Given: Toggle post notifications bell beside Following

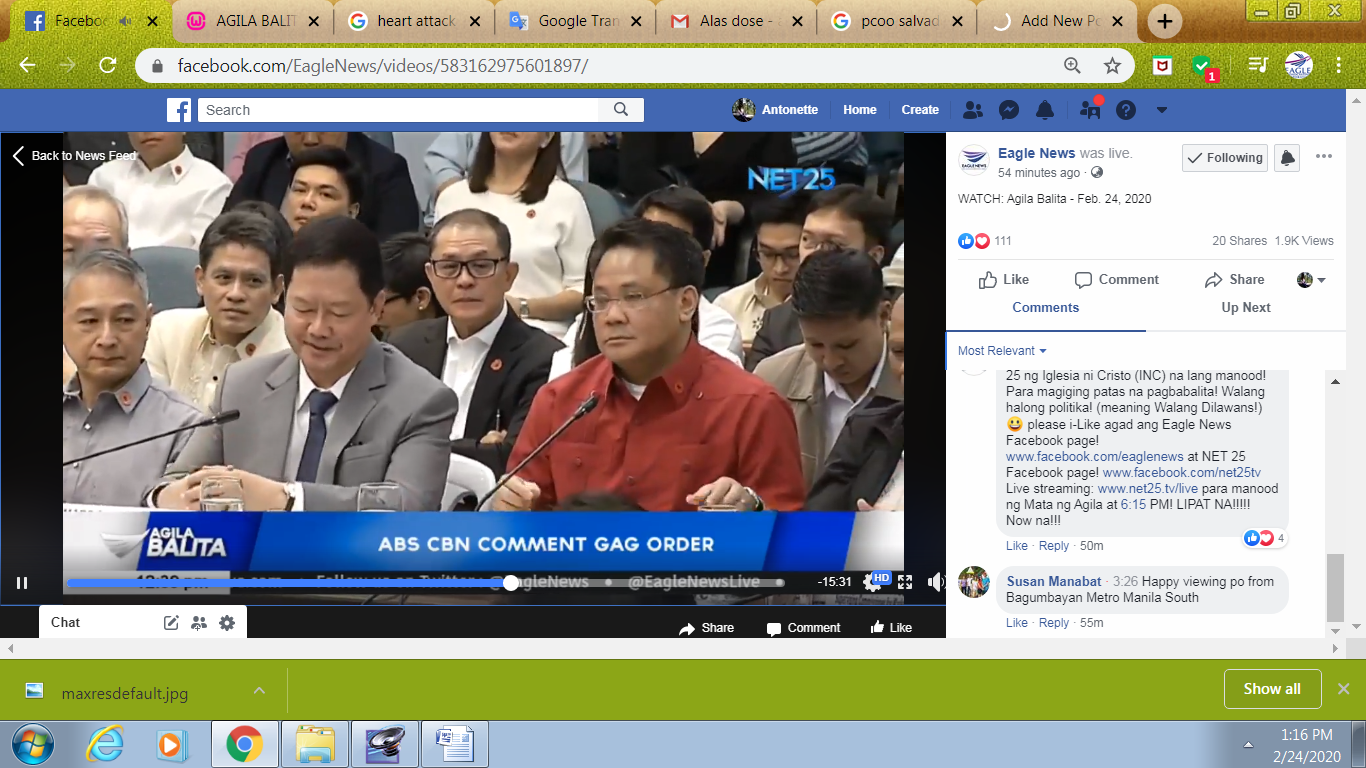Looking at the screenshot, I should click(x=1288, y=158).
